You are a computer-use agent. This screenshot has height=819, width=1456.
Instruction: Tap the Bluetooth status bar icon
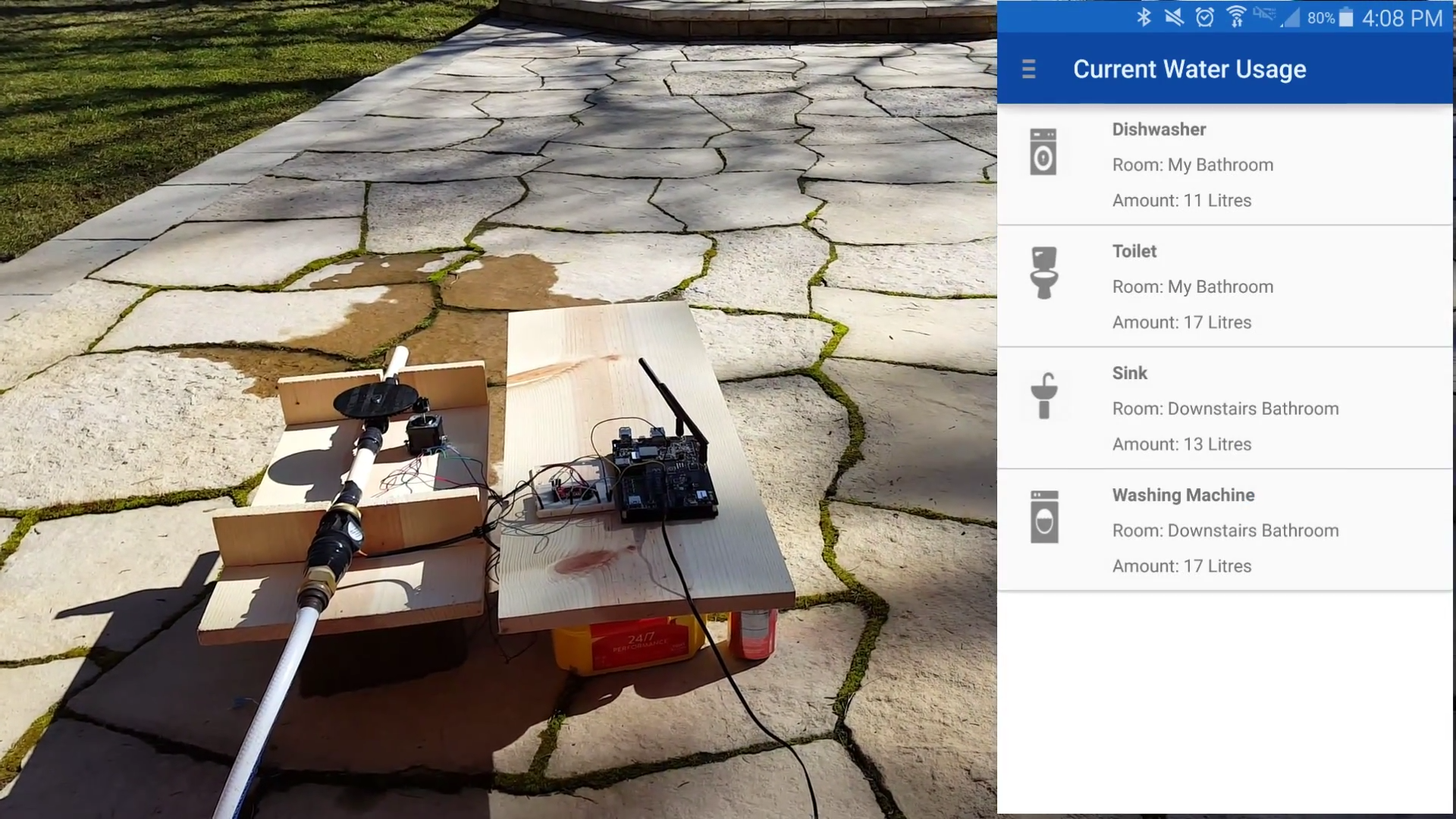point(1144,17)
